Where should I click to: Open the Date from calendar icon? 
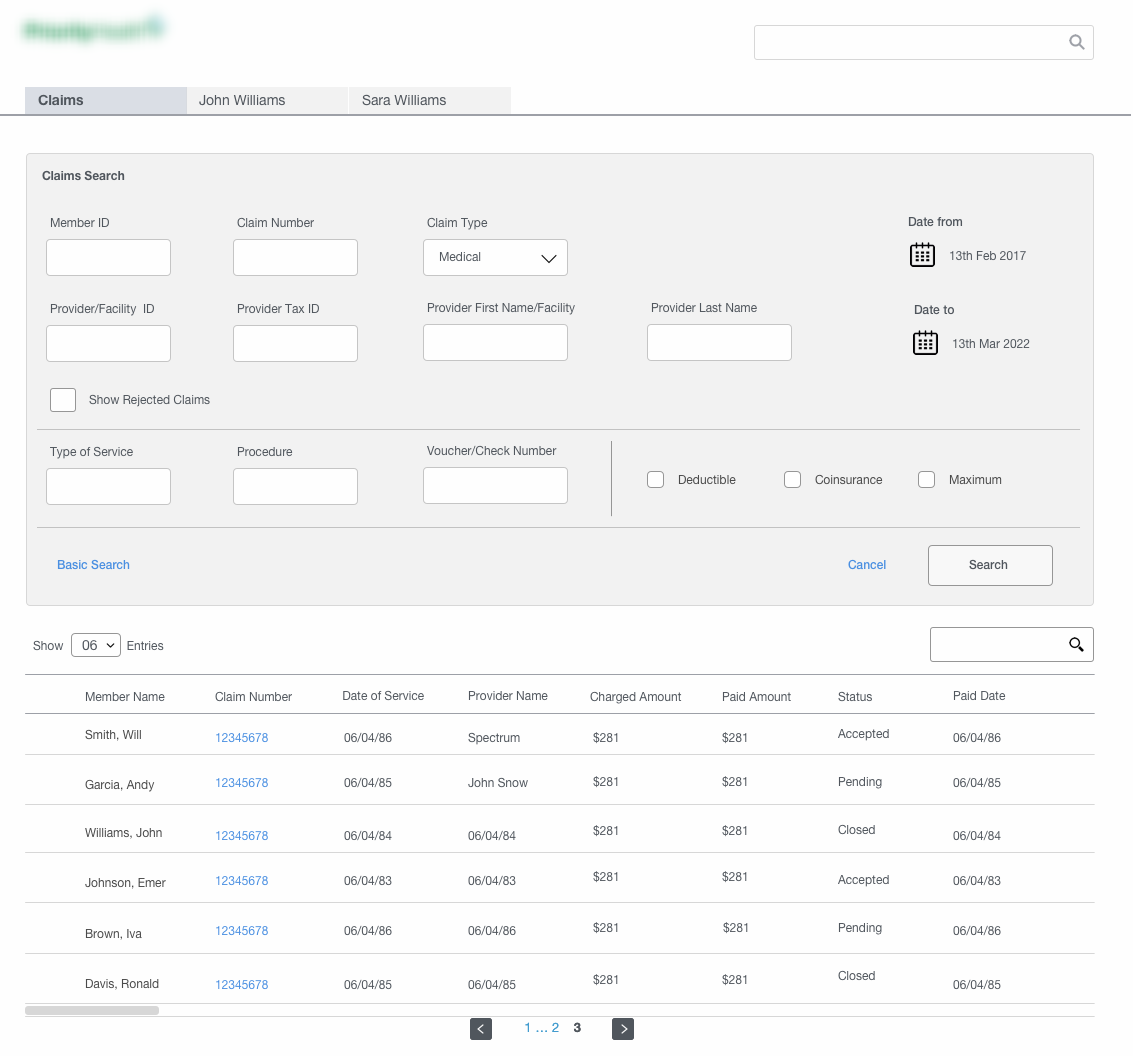[922, 255]
